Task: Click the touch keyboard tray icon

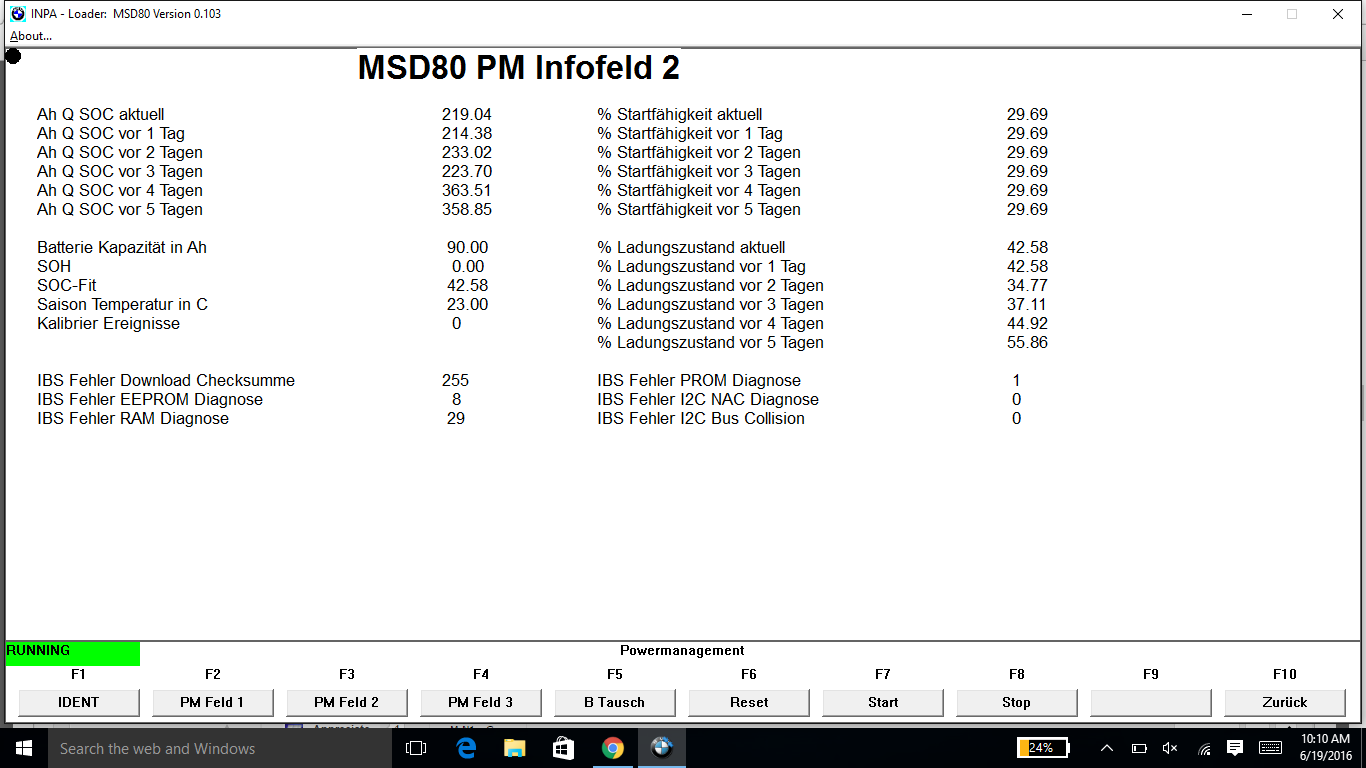Action: pos(1271,748)
